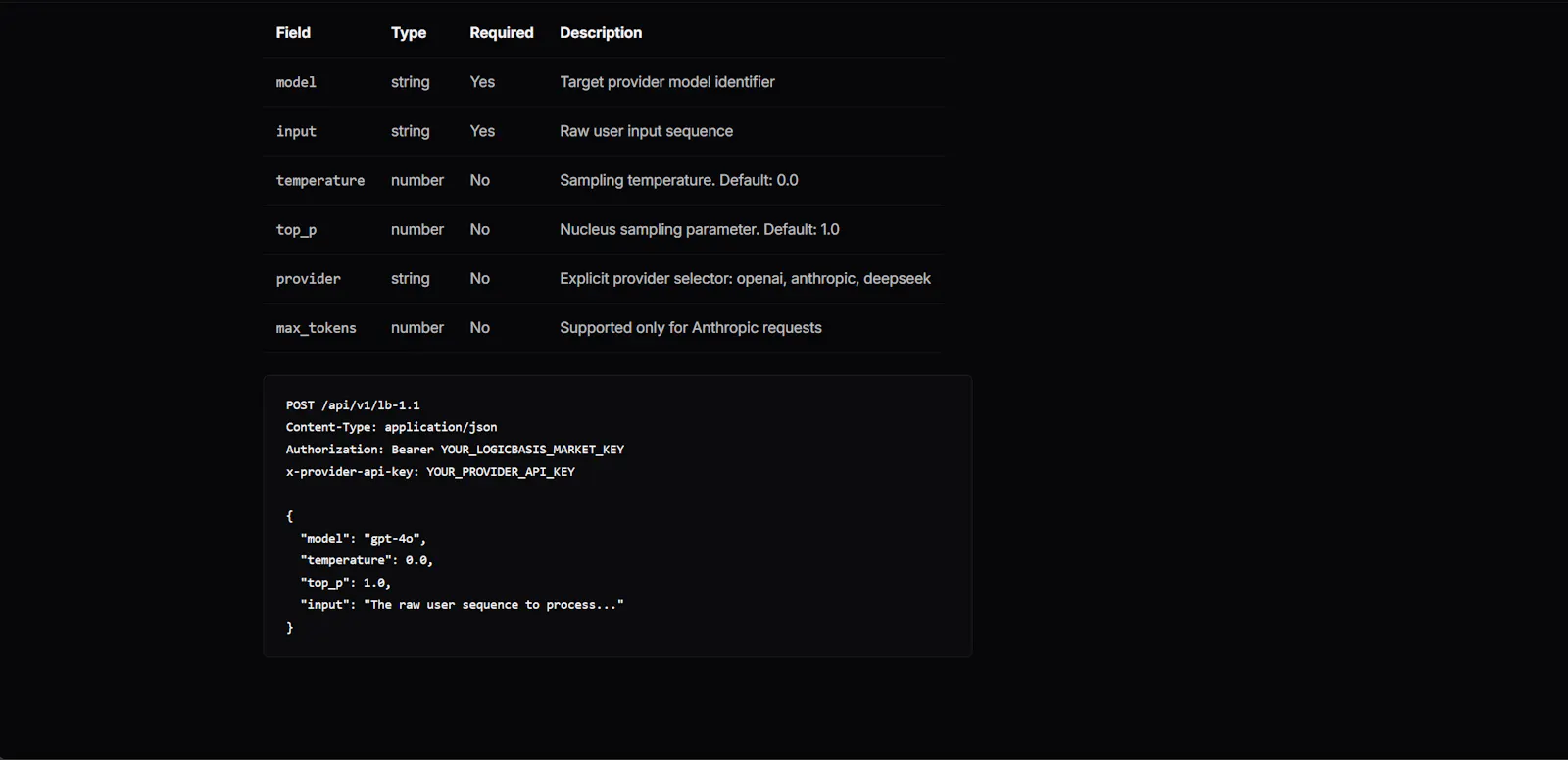
Task: Click 'Supported only for Anthropic requests' text
Action: (x=691, y=327)
